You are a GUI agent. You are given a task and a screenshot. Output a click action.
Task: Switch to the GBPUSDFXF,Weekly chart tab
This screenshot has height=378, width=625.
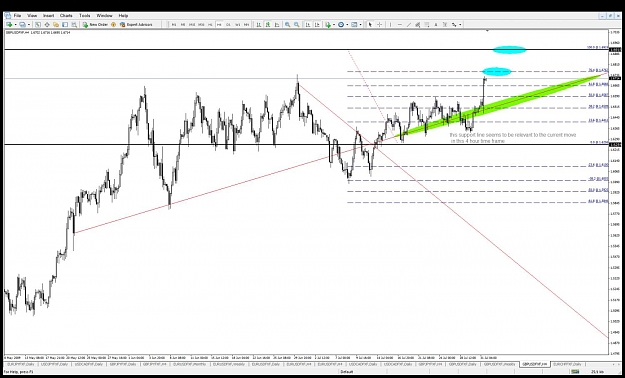pyautogui.click(x=499, y=364)
